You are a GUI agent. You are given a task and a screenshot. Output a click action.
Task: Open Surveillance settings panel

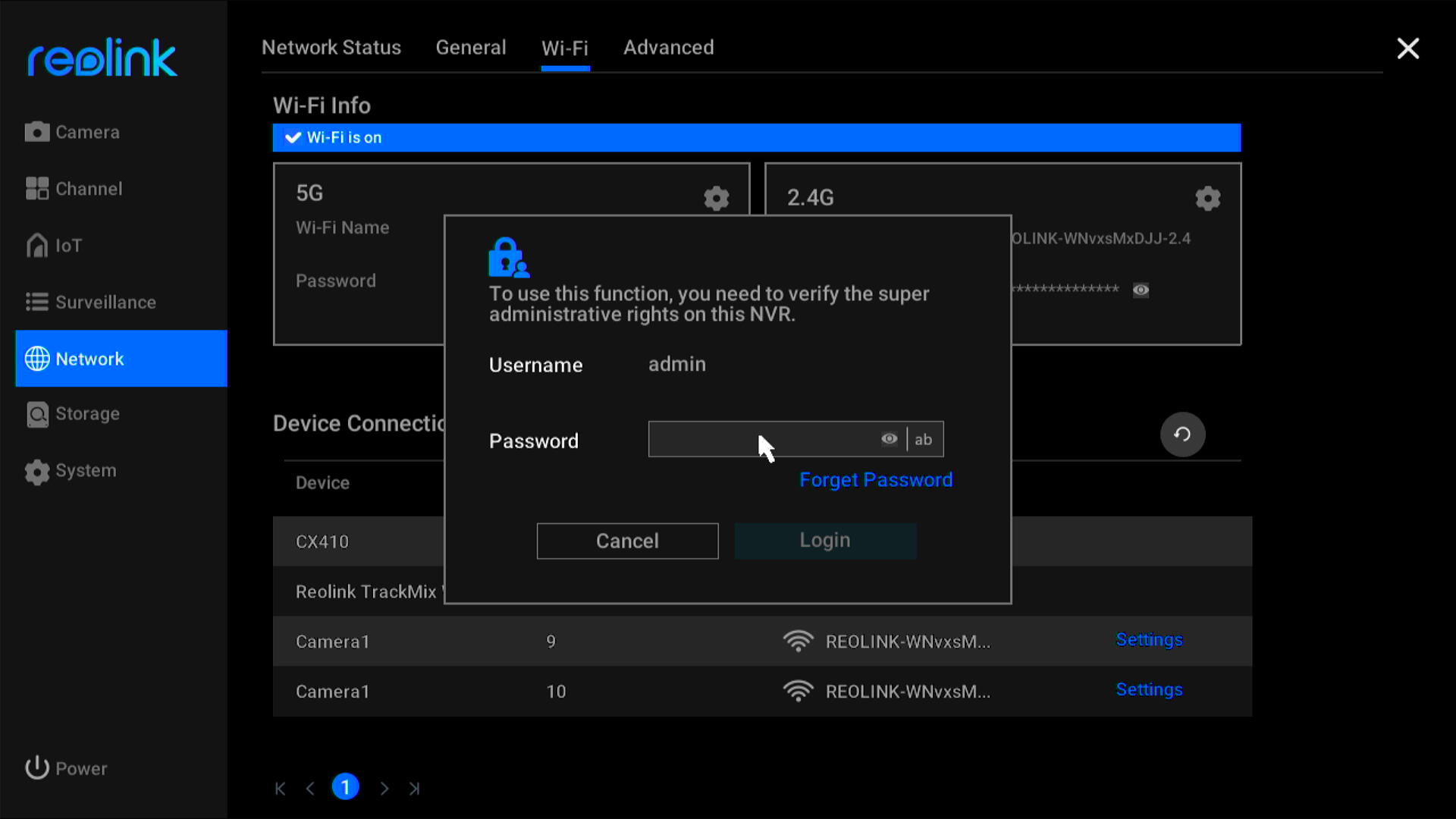point(108,302)
